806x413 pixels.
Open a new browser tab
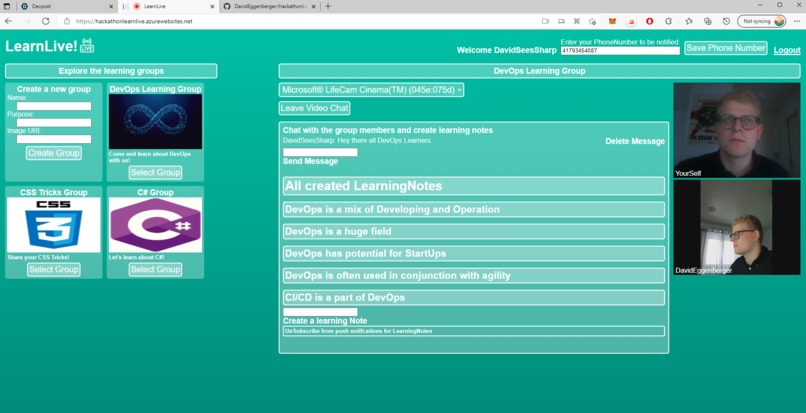328,7
